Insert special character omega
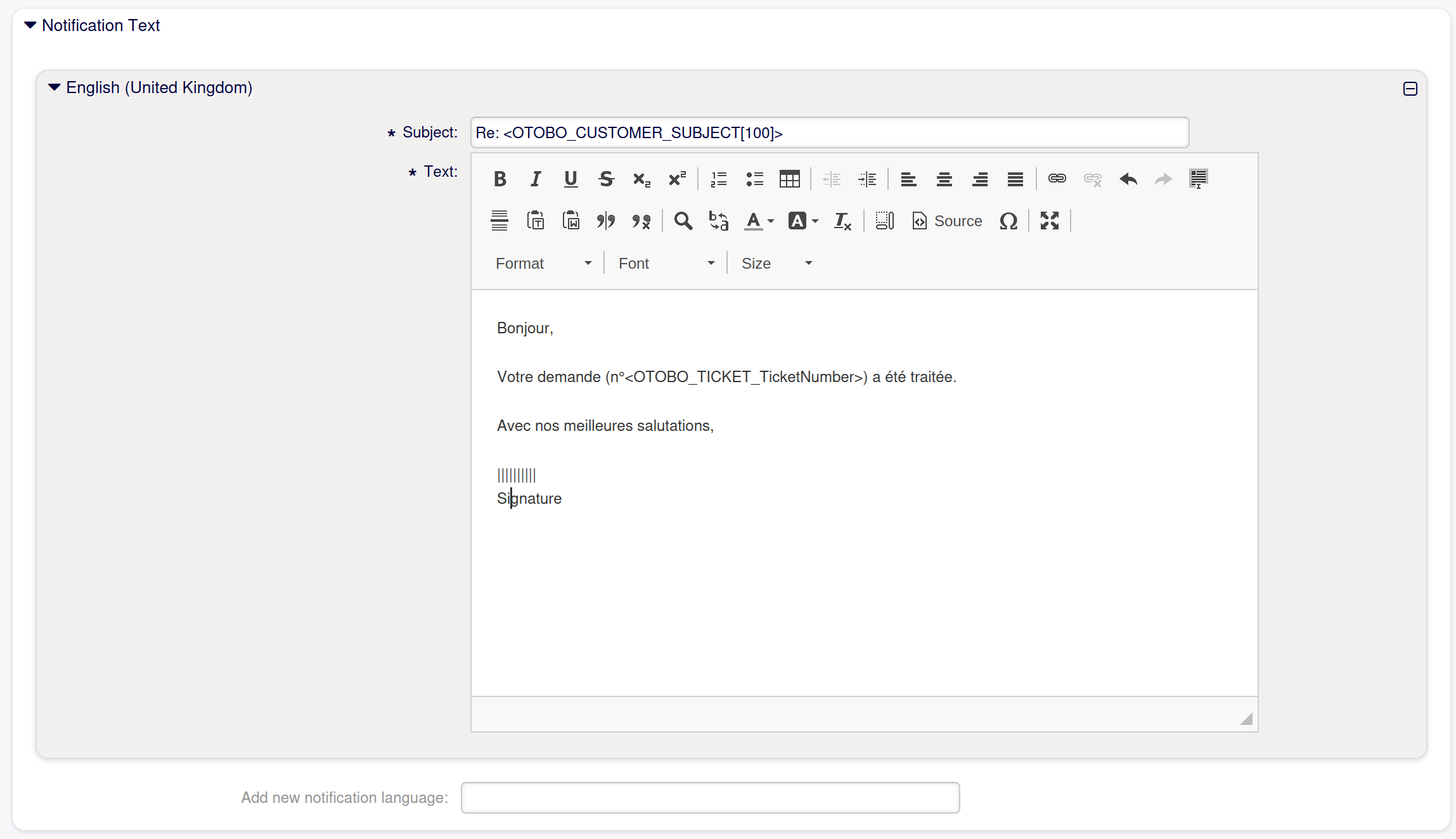The height and width of the screenshot is (839, 1456). [1008, 221]
